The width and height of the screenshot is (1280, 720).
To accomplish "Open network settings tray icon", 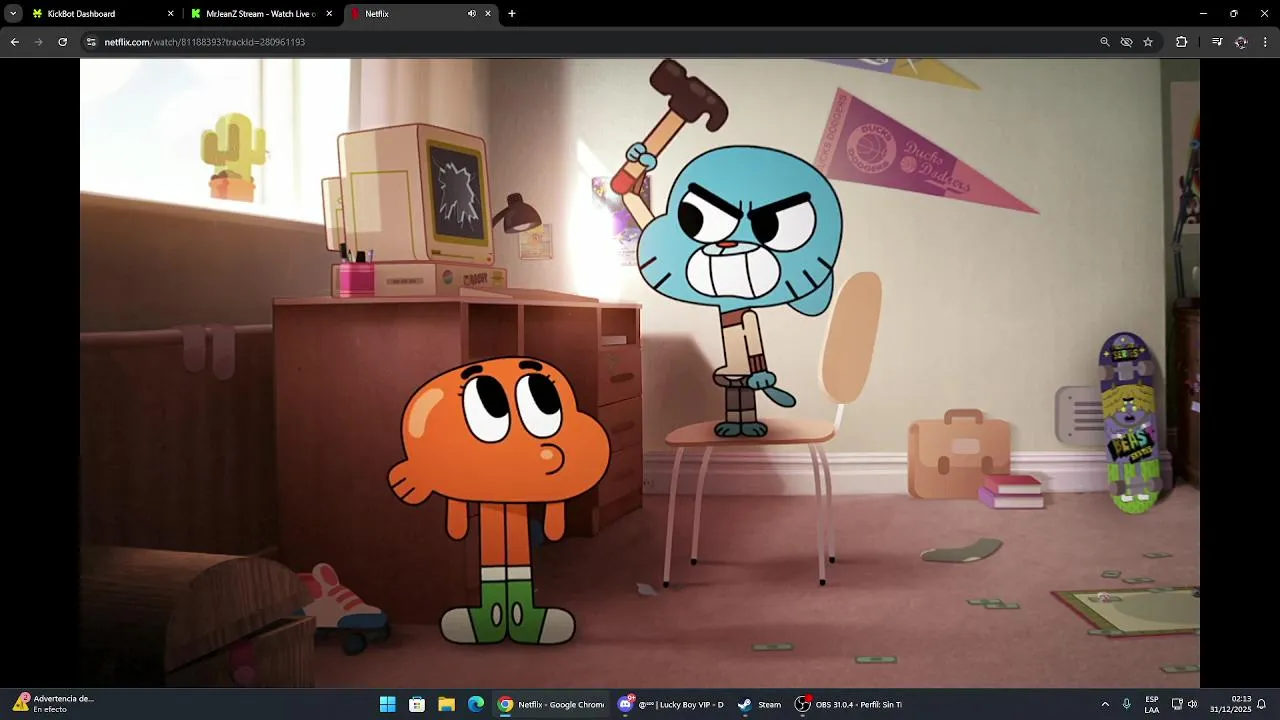I will click(1177, 704).
